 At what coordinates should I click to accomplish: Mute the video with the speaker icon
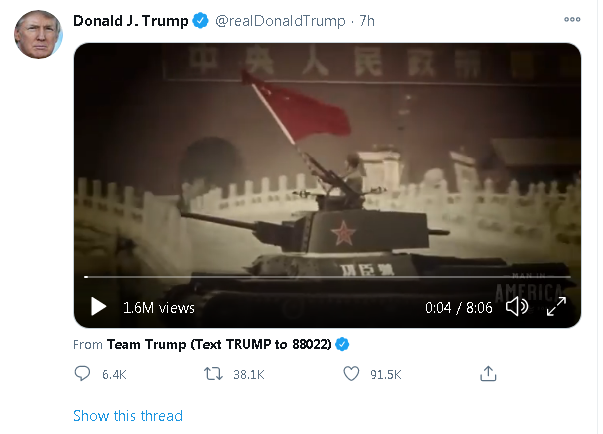pos(516,306)
